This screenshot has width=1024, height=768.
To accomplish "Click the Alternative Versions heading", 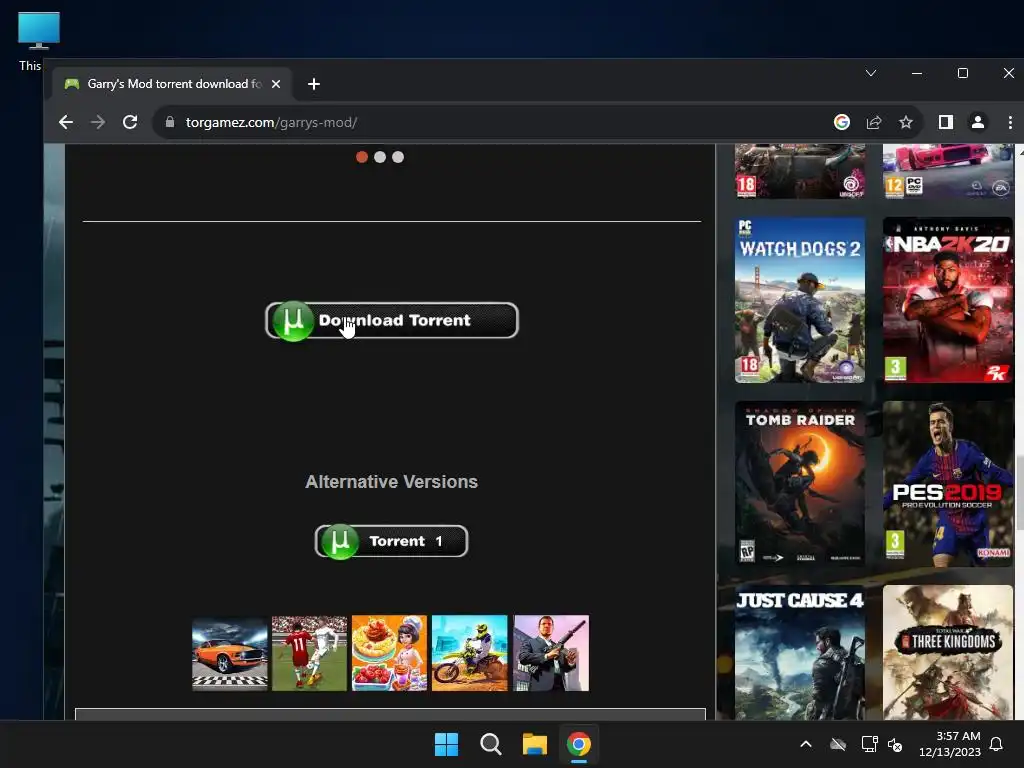I will coord(391,482).
